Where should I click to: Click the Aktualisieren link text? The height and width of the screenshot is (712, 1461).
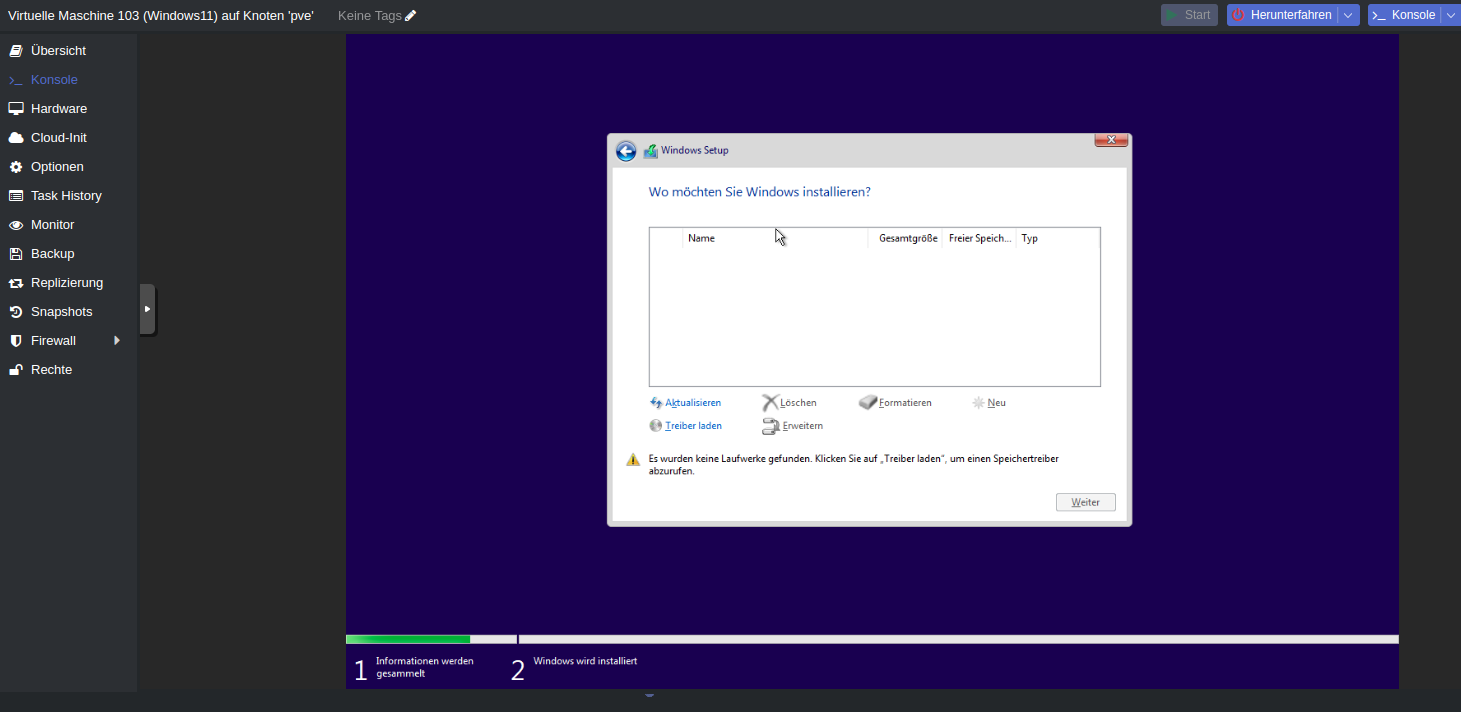click(x=693, y=403)
